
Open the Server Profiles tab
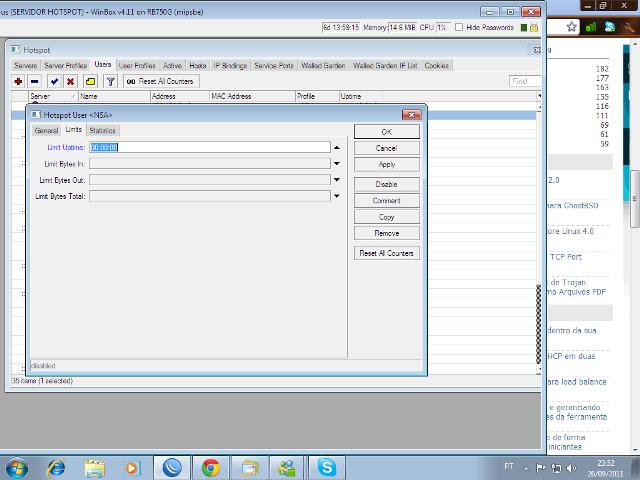65,65
